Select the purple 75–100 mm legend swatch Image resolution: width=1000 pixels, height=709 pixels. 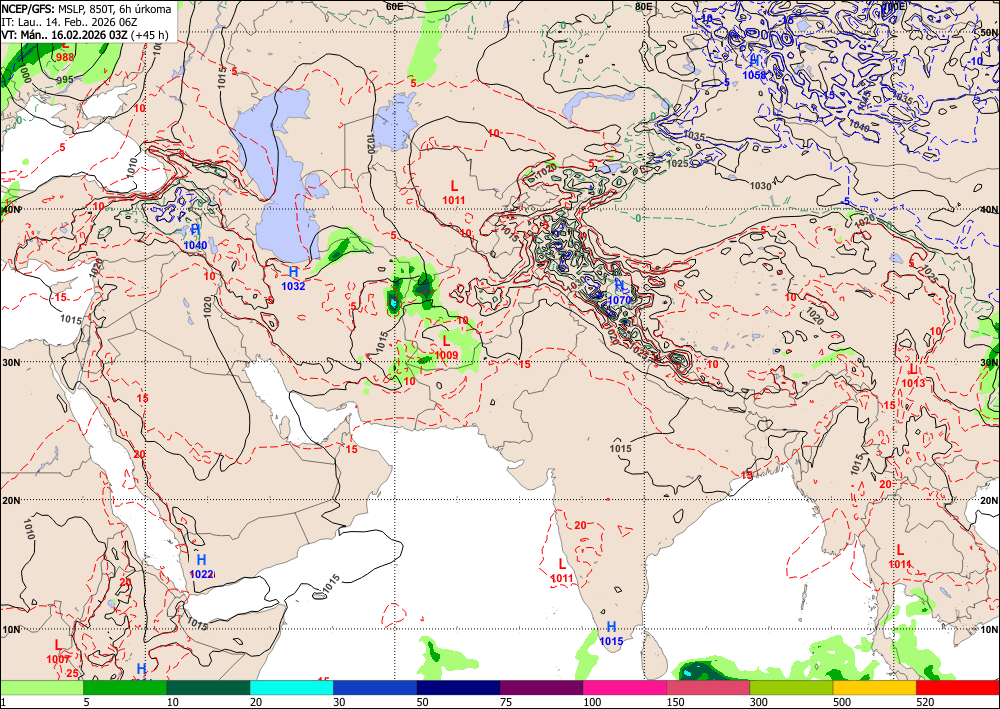point(541,688)
